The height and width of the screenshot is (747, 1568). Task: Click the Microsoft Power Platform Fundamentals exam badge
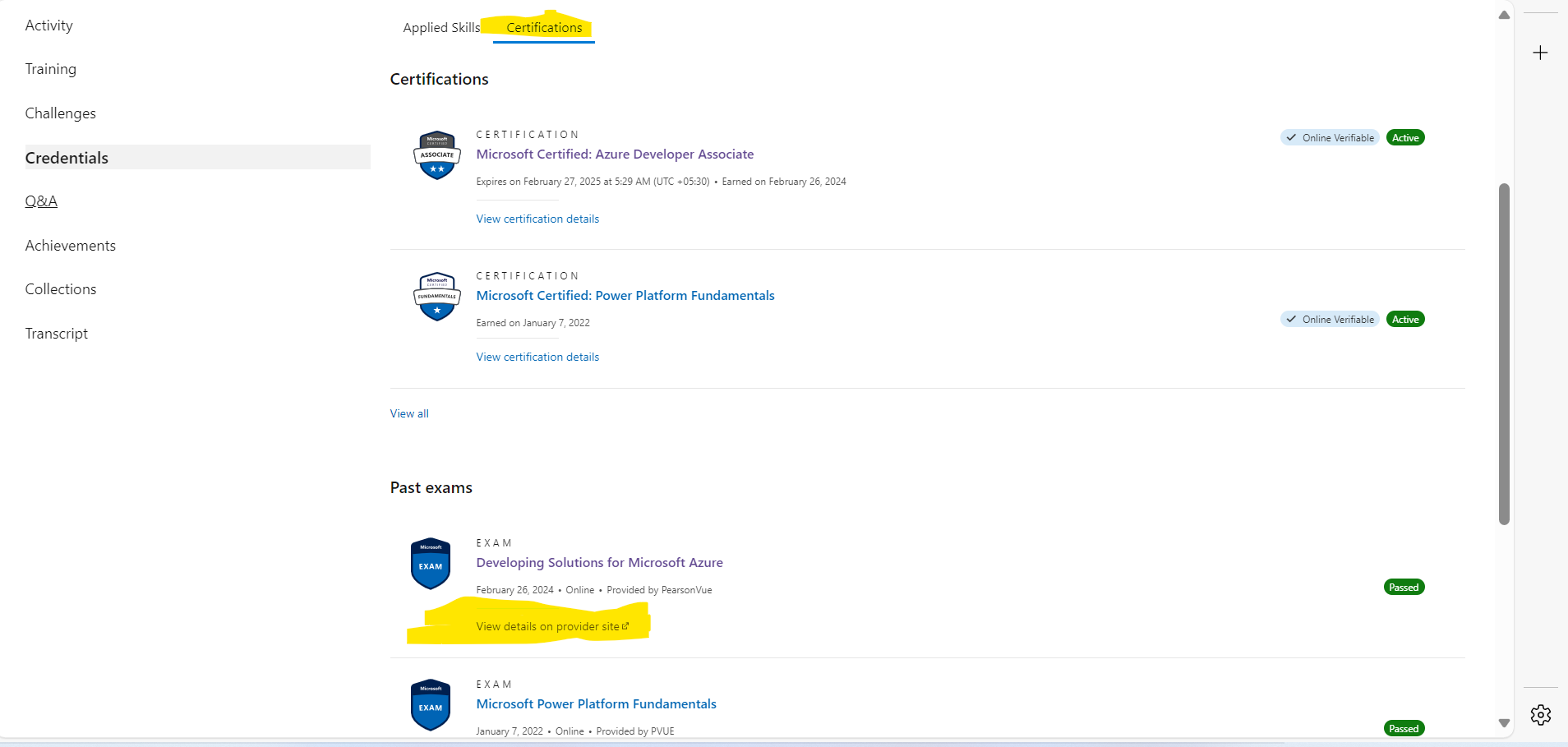(x=431, y=705)
